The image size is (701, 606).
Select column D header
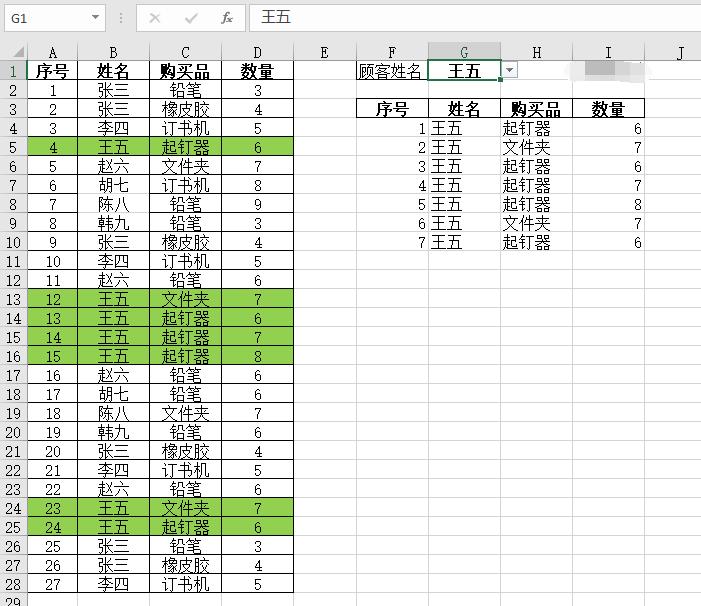[258, 52]
